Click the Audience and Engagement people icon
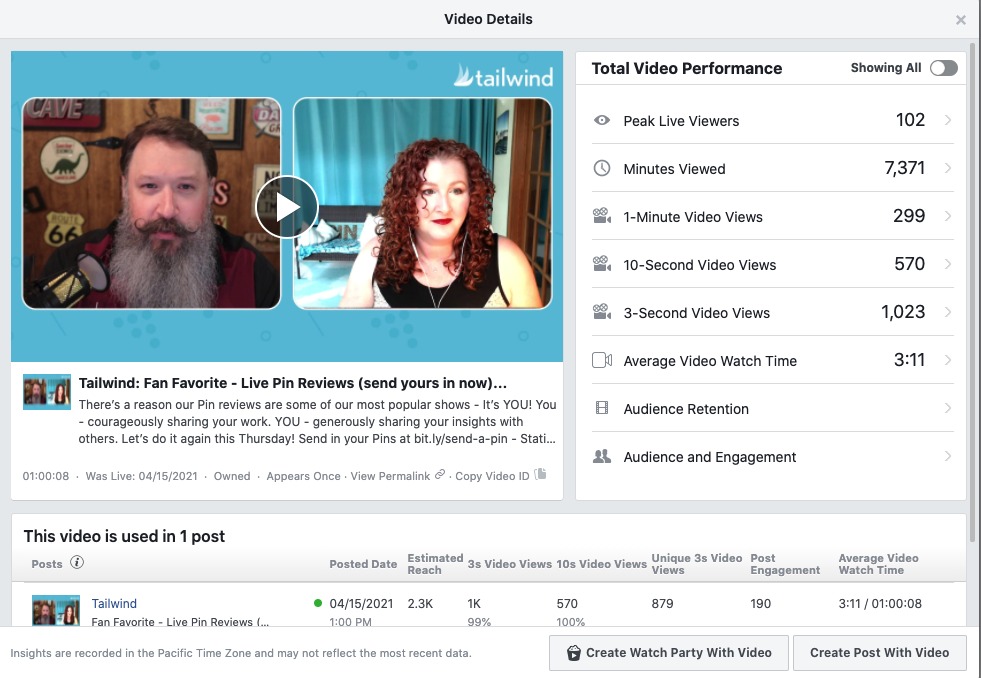The height and width of the screenshot is (678, 981). point(602,457)
